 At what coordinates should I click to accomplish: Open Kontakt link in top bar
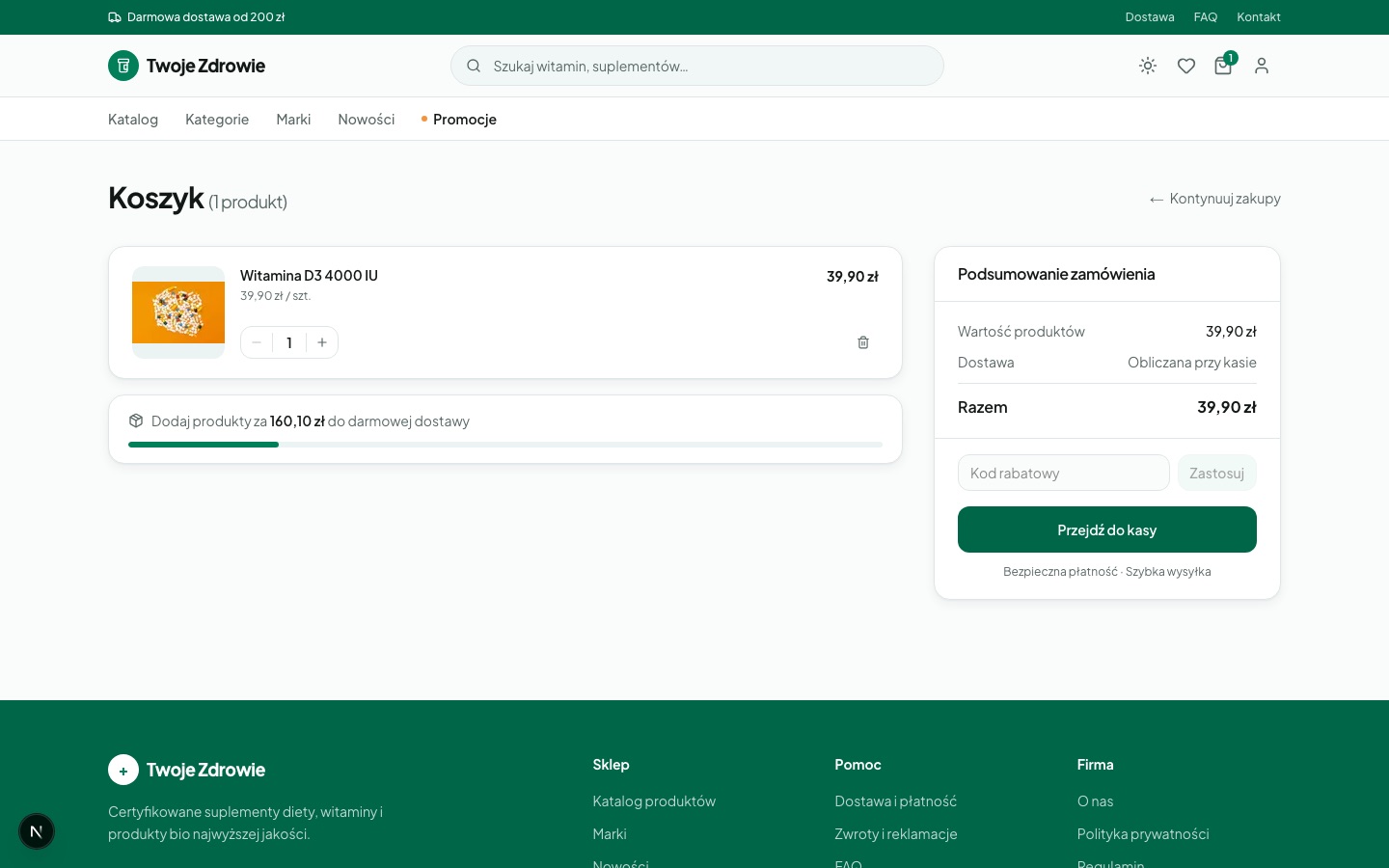[1259, 17]
